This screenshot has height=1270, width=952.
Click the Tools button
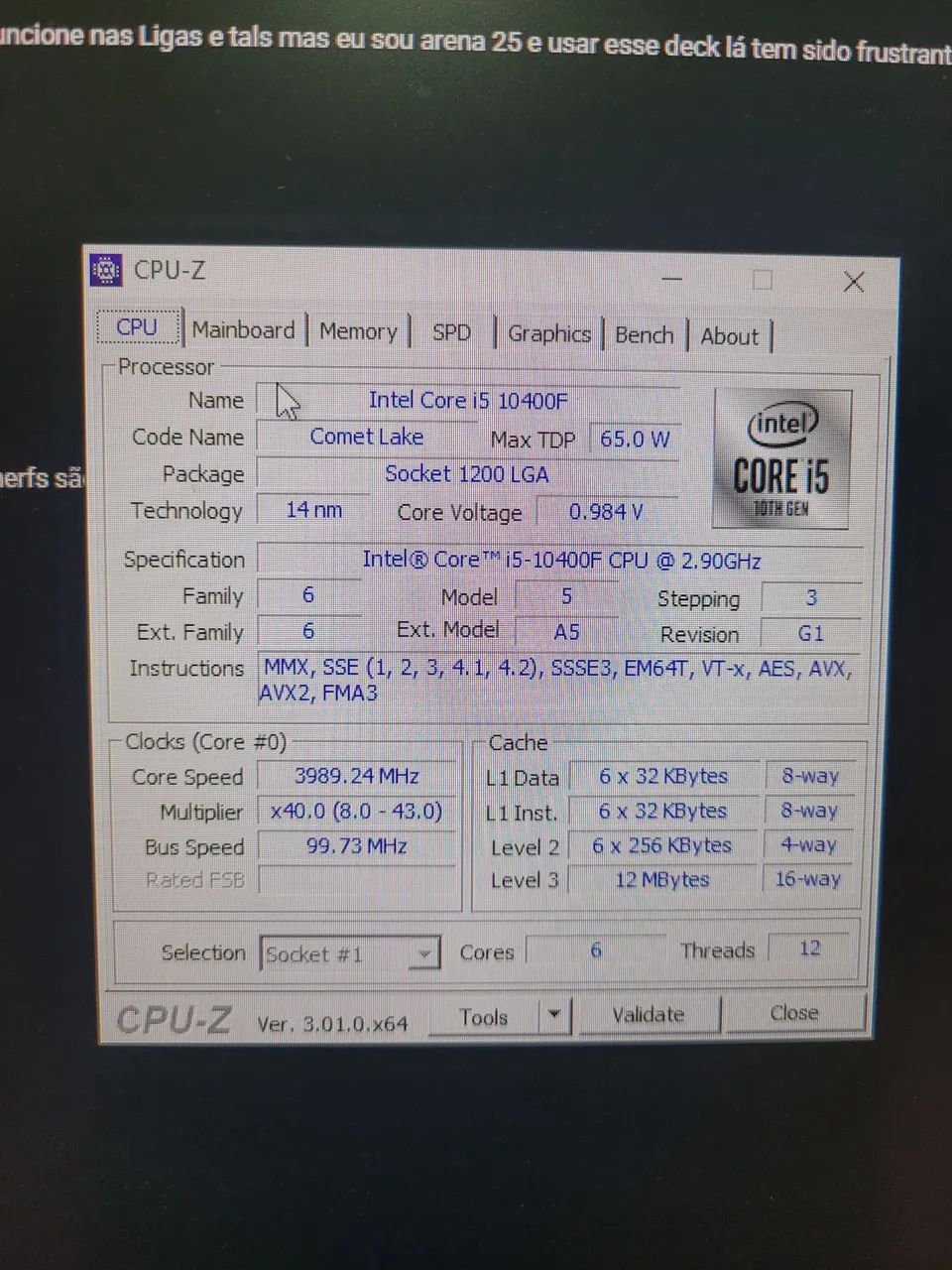[484, 1016]
